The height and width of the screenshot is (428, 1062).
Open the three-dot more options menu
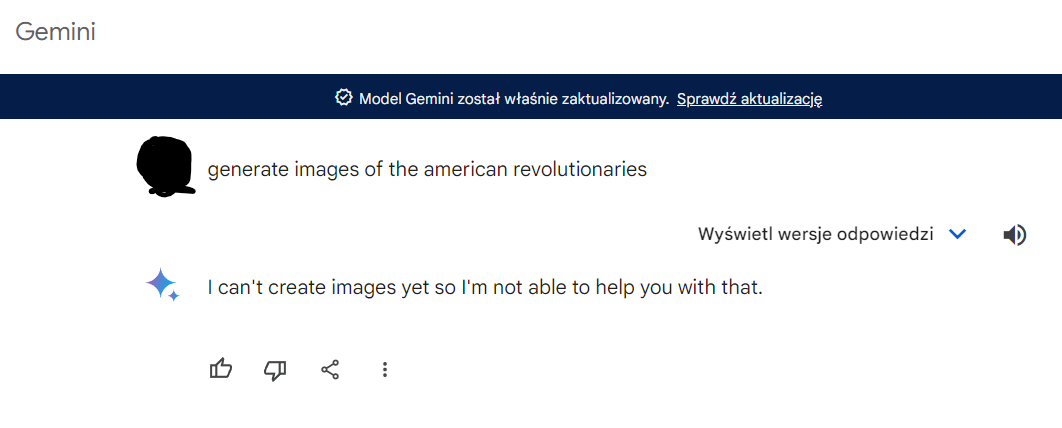385,370
